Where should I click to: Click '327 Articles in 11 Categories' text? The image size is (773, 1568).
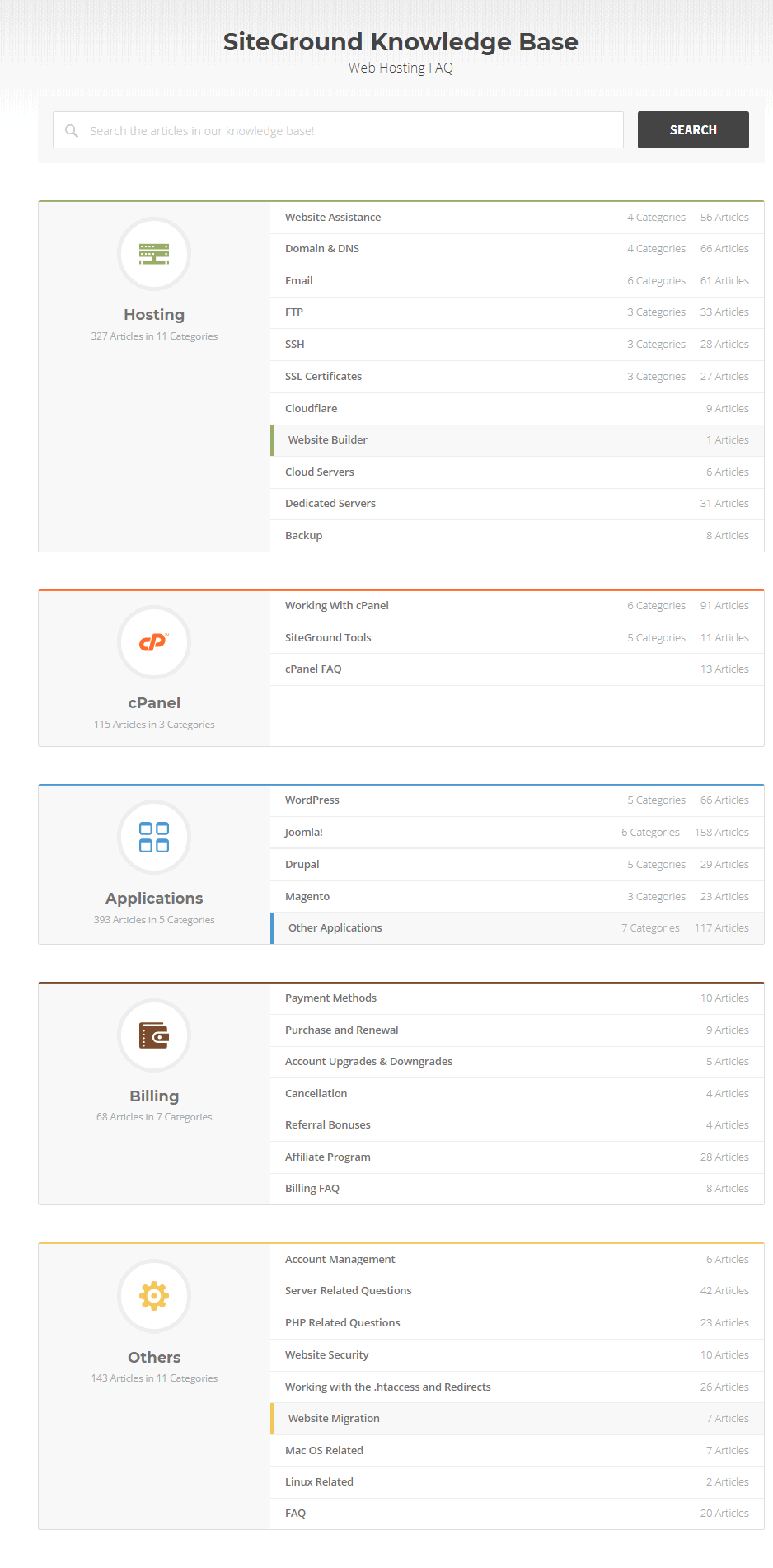(154, 336)
